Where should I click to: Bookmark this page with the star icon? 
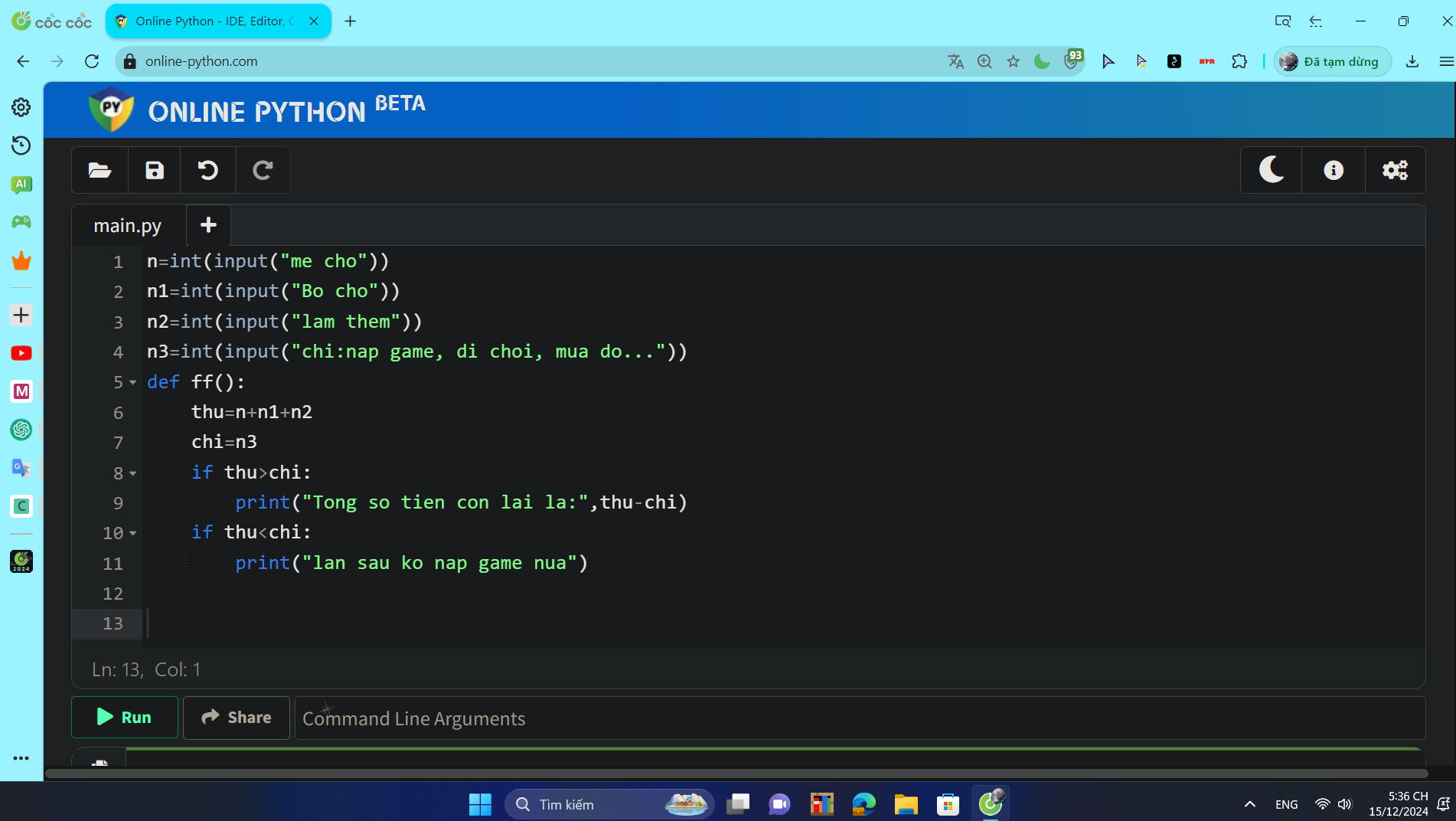coord(1014,61)
